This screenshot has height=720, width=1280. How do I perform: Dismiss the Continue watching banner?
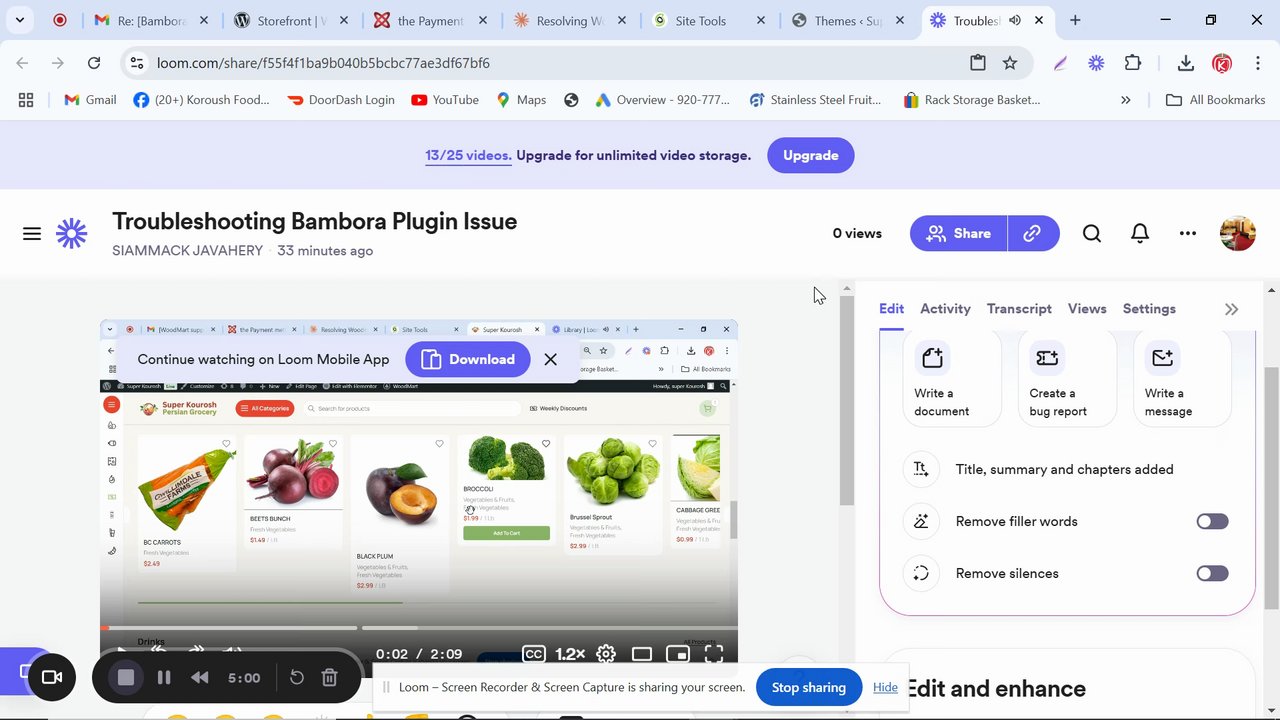point(550,359)
